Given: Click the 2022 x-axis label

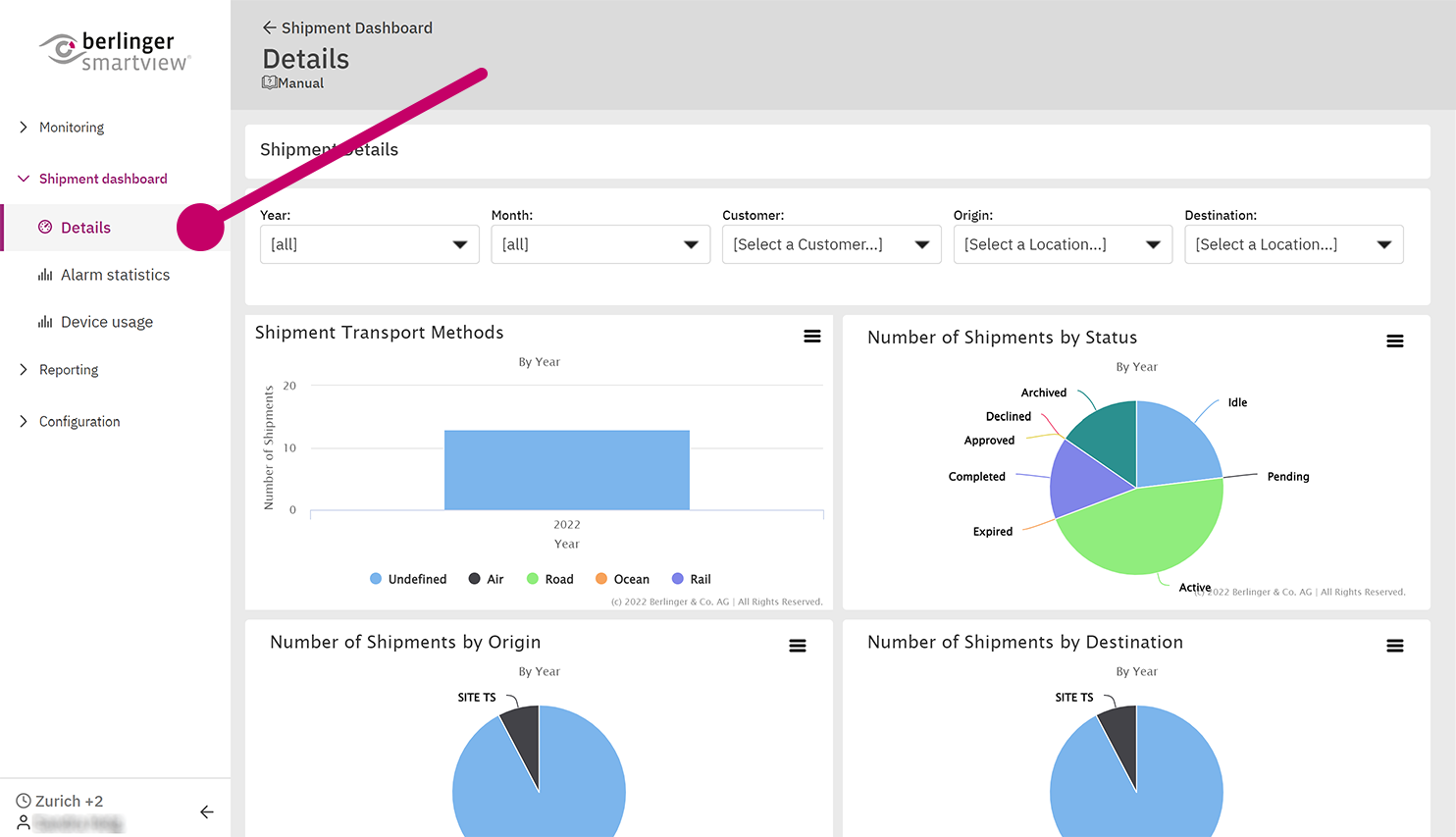Looking at the screenshot, I should pyautogui.click(x=567, y=525).
